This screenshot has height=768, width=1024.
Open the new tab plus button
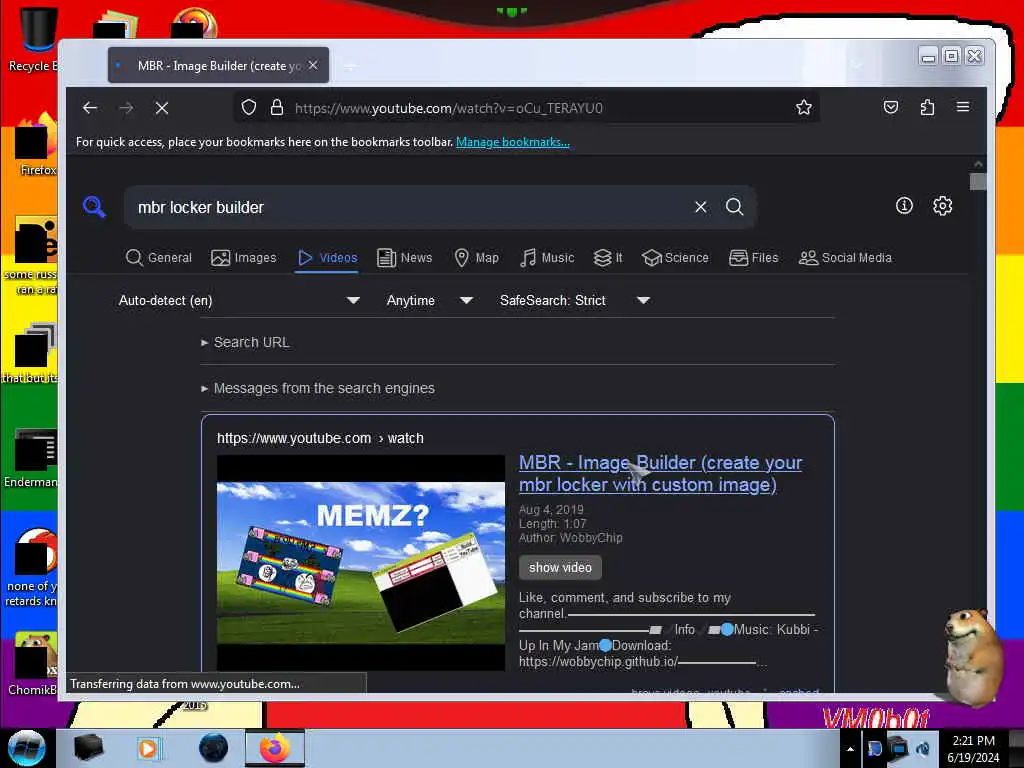(350, 65)
